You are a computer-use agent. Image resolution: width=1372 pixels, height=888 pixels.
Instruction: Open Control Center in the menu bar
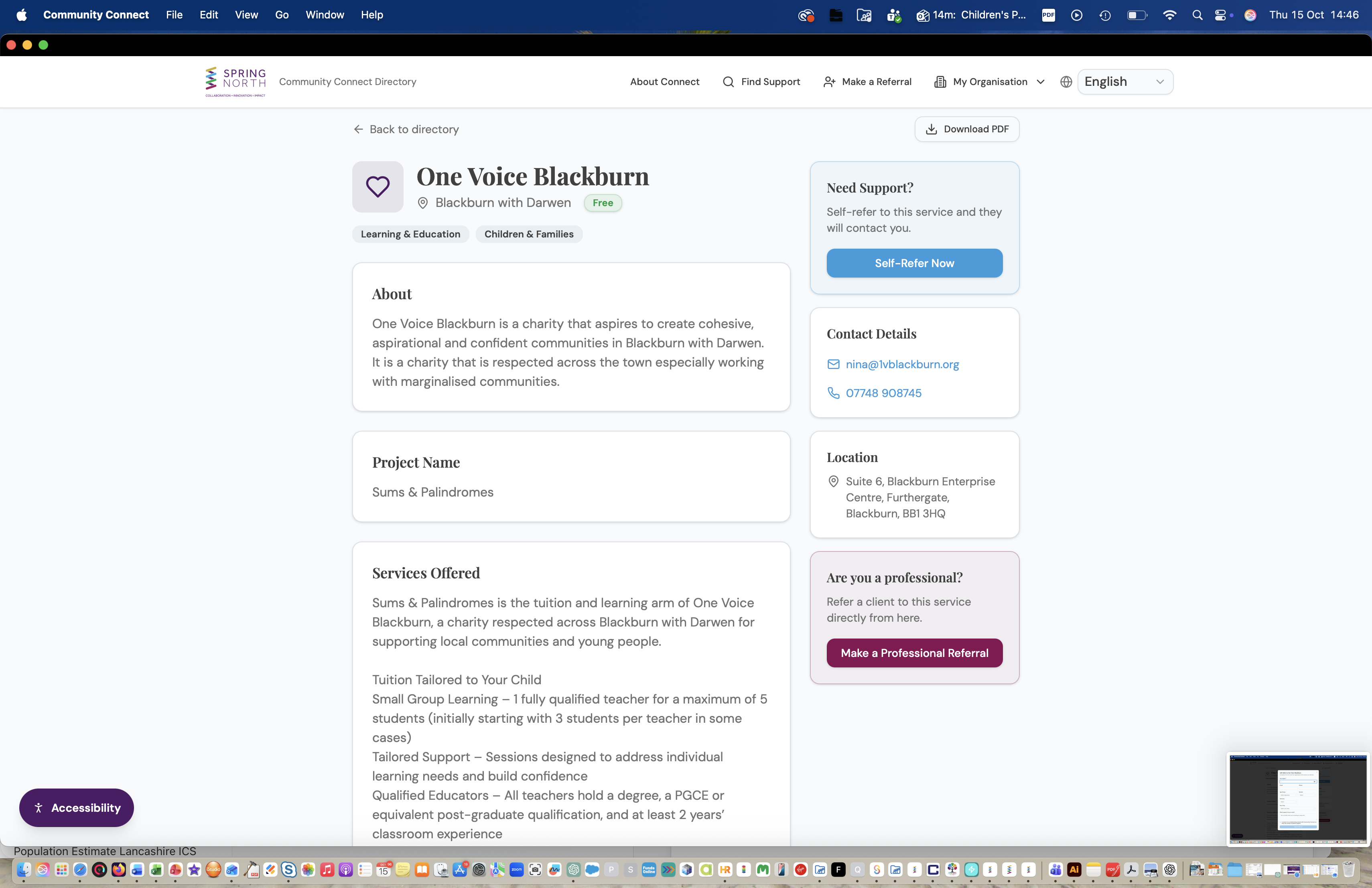(x=1220, y=15)
